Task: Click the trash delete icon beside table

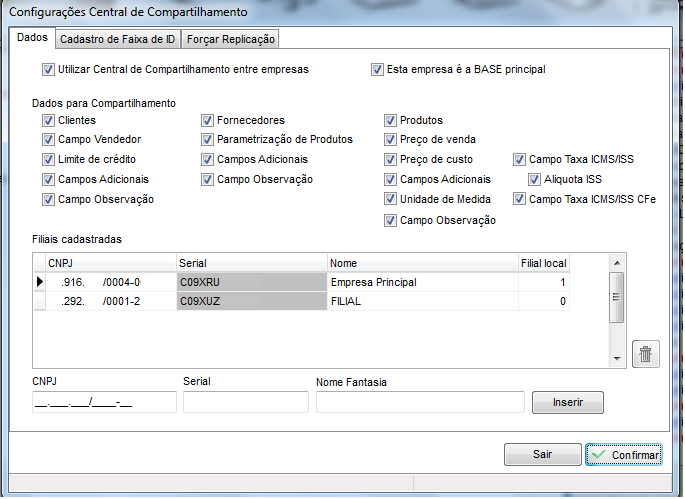Action: pyautogui.click(x=646, y=354)
